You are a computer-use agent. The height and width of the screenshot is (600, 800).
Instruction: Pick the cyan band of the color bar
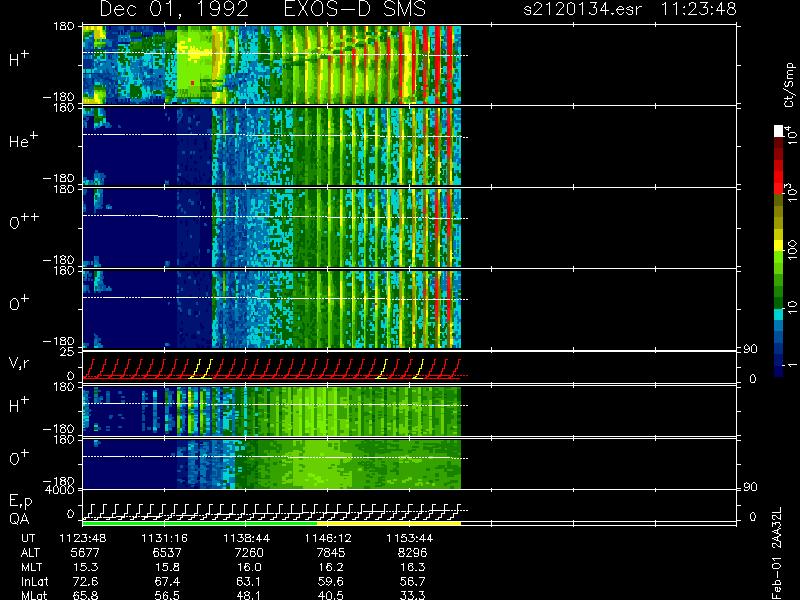tap(779, 314)
